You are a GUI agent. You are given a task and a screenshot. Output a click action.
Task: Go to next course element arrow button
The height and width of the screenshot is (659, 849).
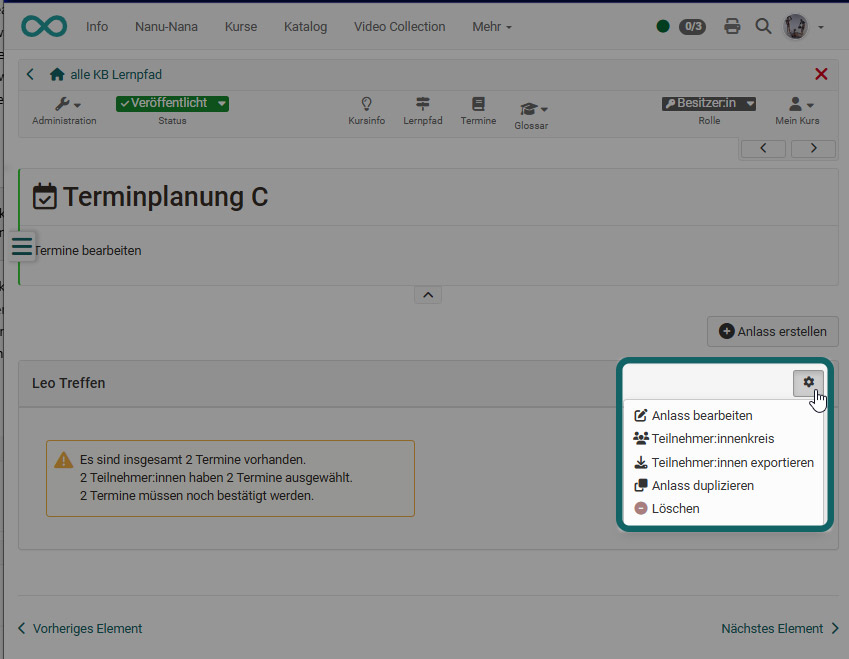pos(813,148)
